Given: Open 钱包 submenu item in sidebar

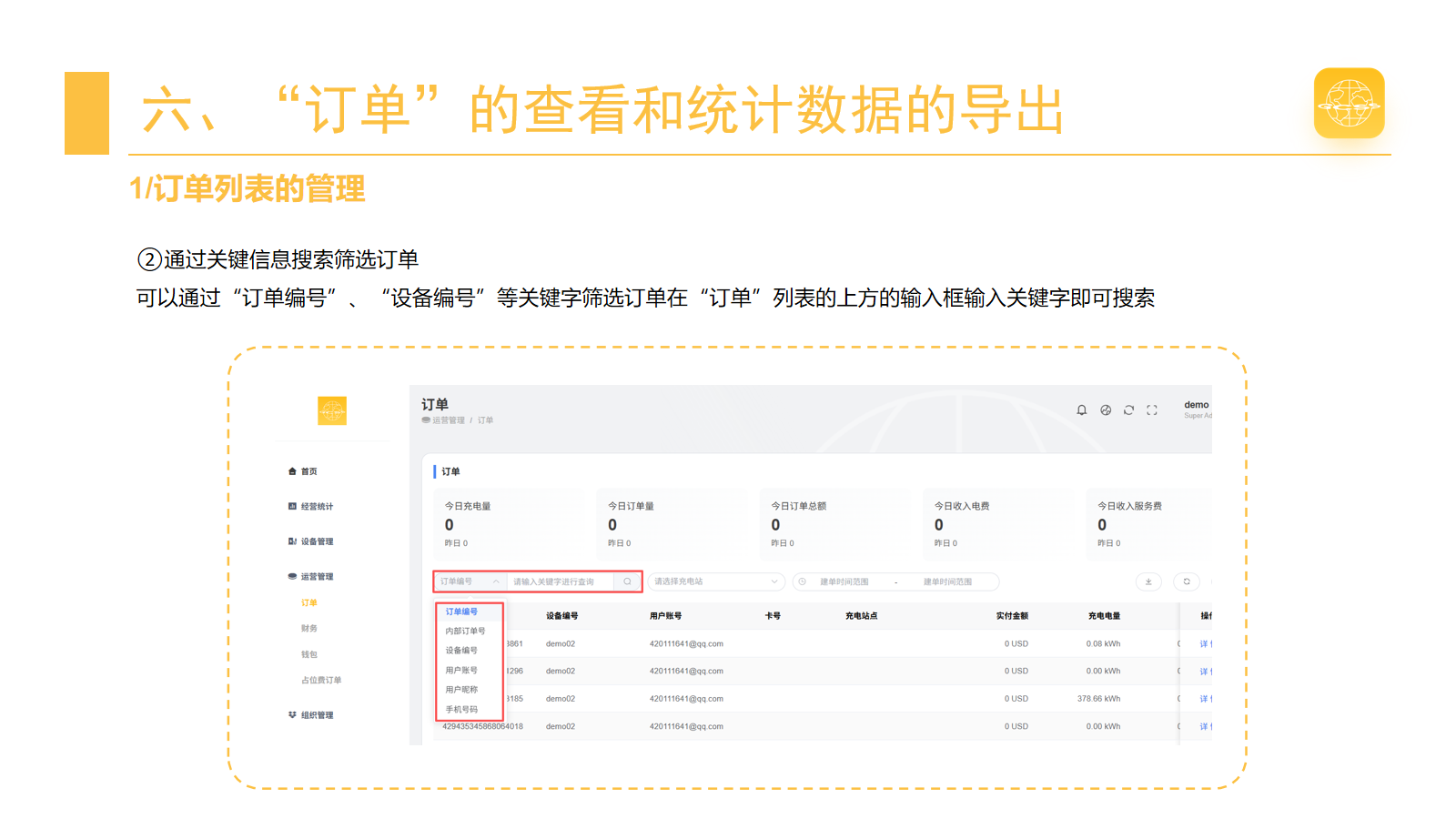Looking at the screenshot, I should [x=309, y=654].
